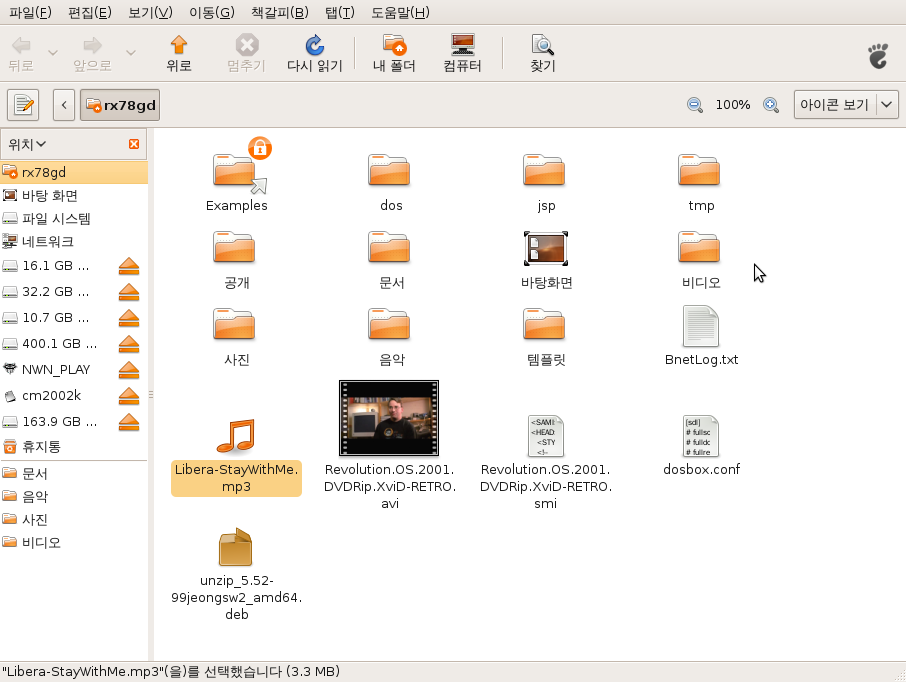Open home folder via 내 폴더
The image size is (906, 682).
[394, 53]
